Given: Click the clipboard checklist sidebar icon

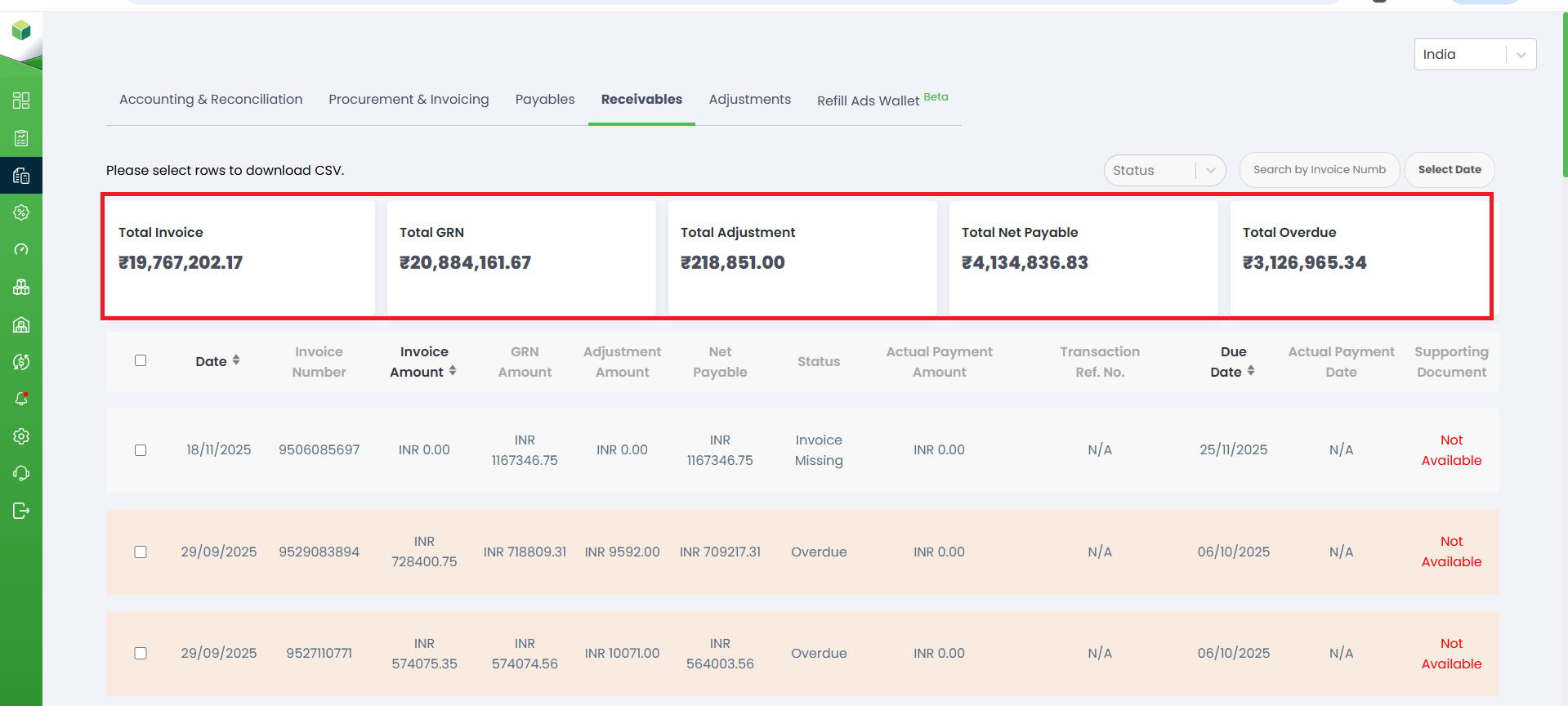Looking at the screenshot, I should (x=21, y=138).
